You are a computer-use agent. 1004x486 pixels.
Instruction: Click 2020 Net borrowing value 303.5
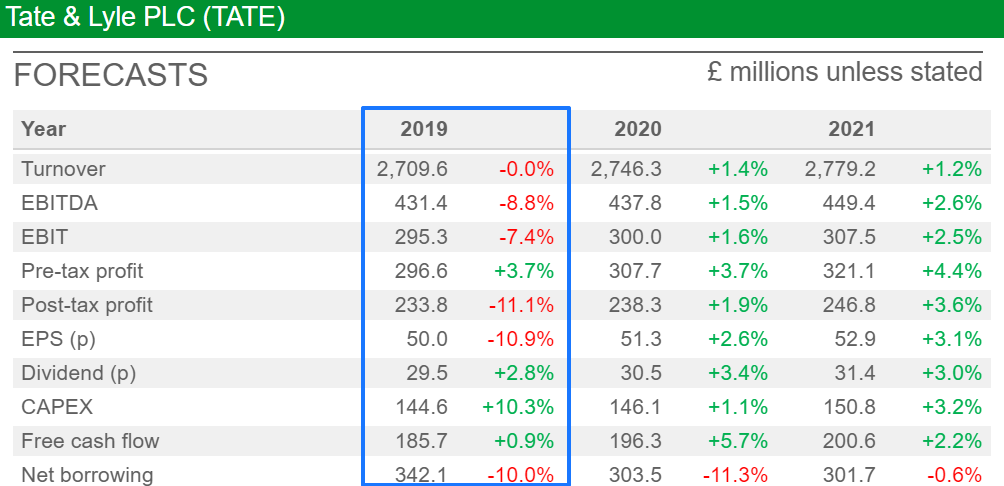click(x=635, y=475)
